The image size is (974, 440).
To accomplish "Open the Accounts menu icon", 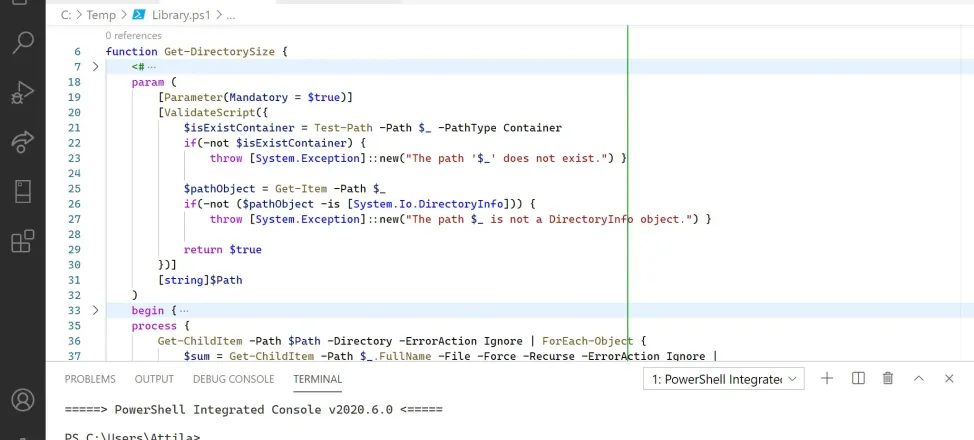I will (x=22, y=401).
